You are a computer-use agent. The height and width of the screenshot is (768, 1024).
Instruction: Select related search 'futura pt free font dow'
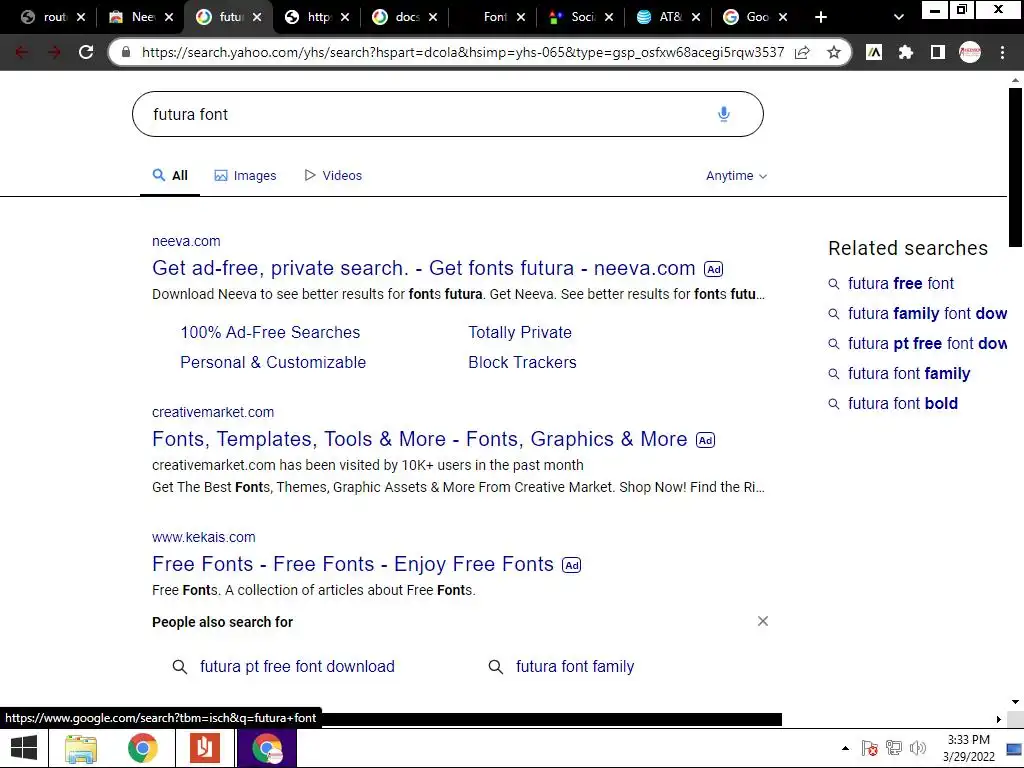pyautogui.click(x=927, y=344)
